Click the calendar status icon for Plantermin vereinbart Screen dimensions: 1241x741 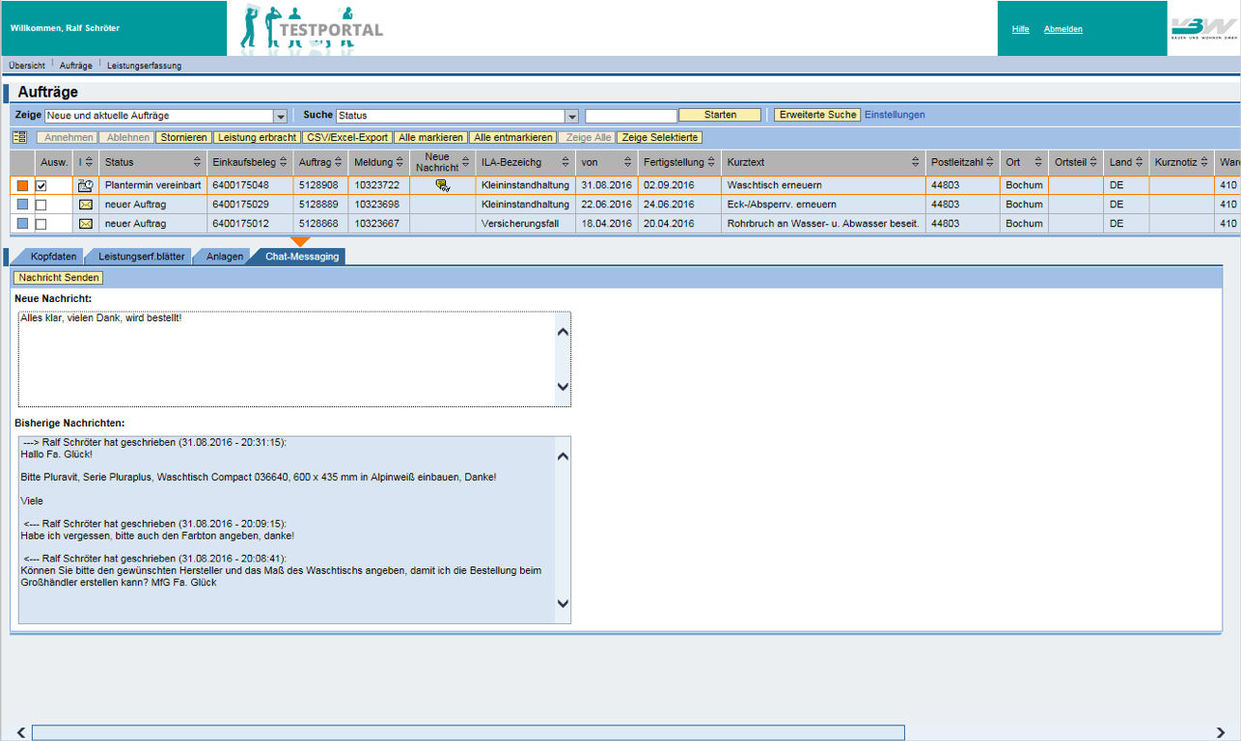[85, 185]
